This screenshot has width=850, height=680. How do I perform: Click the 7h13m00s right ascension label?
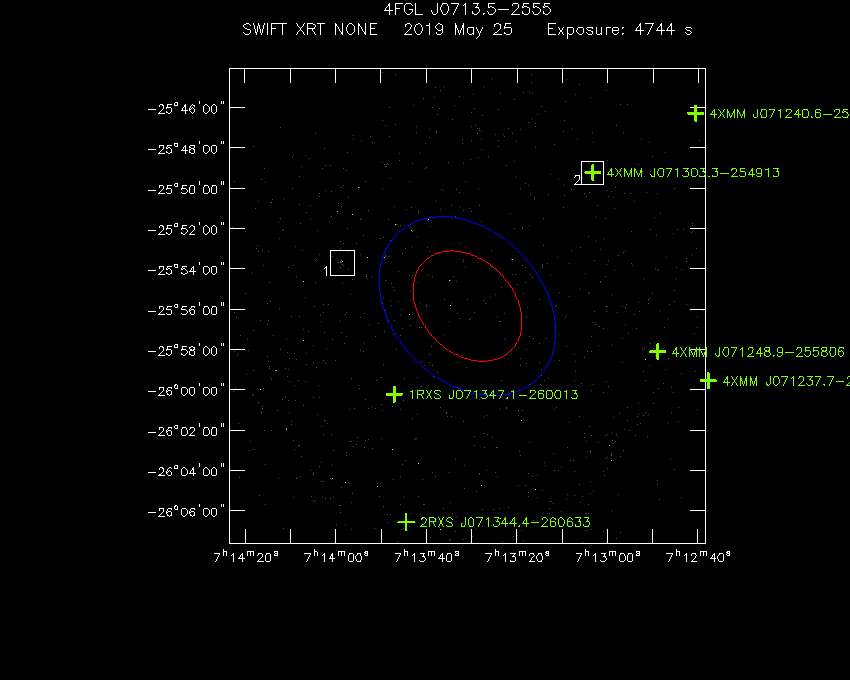(x=608, y=557)
